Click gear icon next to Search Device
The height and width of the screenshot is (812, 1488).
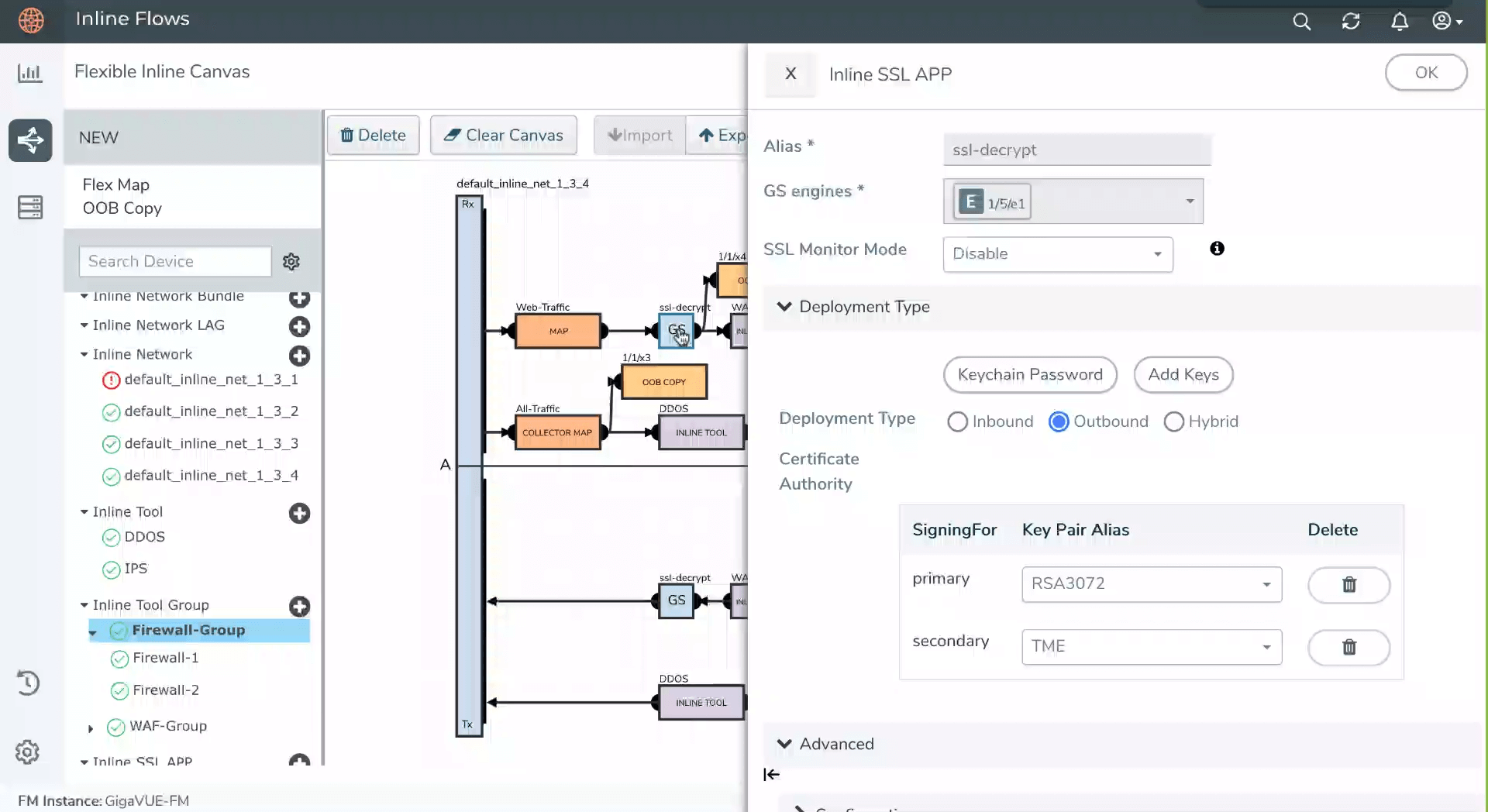(291, 262)
